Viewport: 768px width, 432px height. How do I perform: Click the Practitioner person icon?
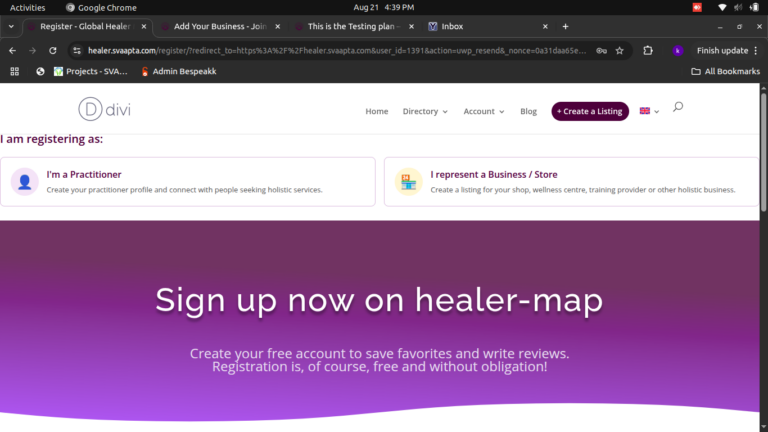coord(24,182)
